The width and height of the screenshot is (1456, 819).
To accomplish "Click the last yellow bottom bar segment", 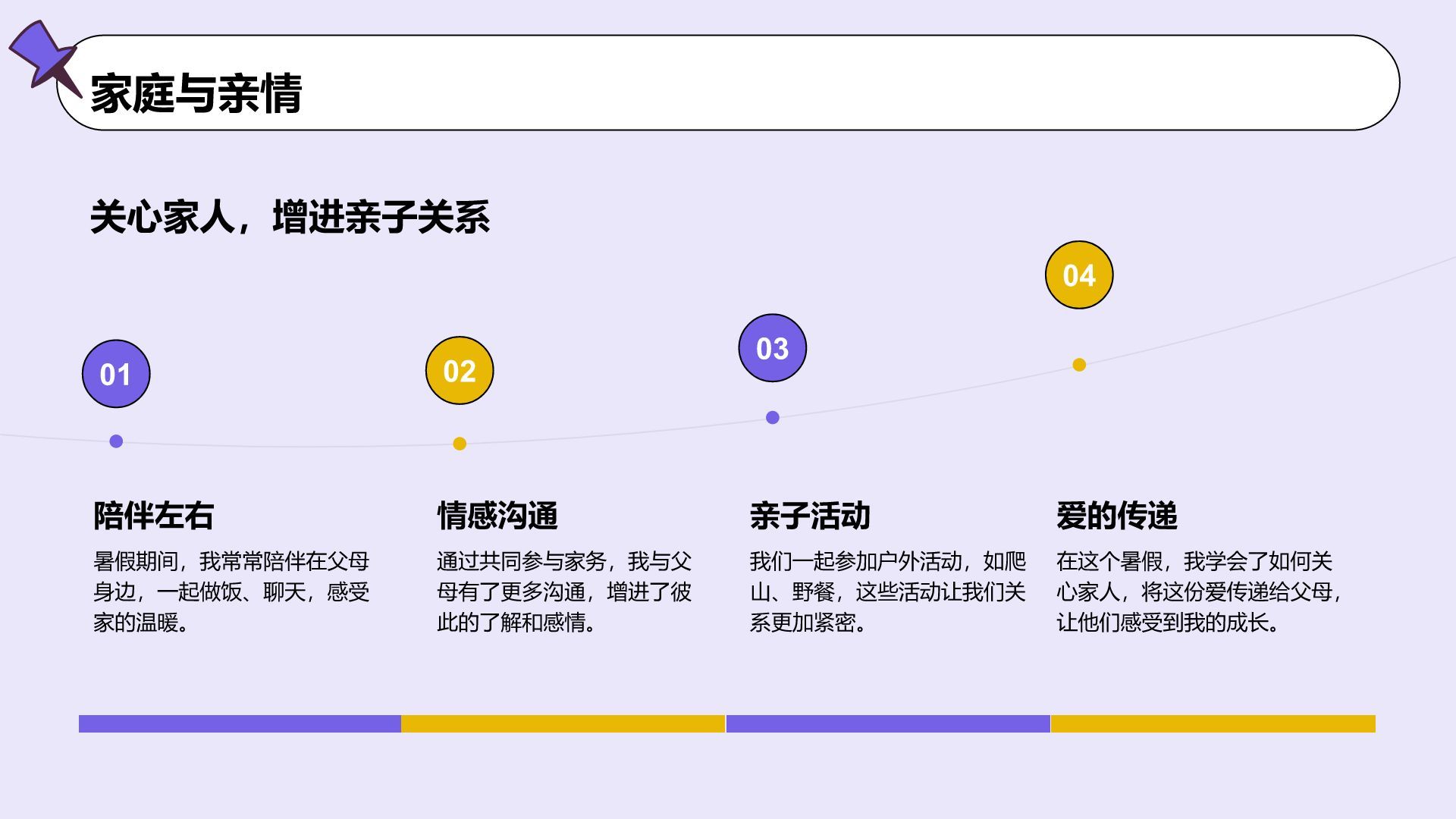I will pos(1213,723).
